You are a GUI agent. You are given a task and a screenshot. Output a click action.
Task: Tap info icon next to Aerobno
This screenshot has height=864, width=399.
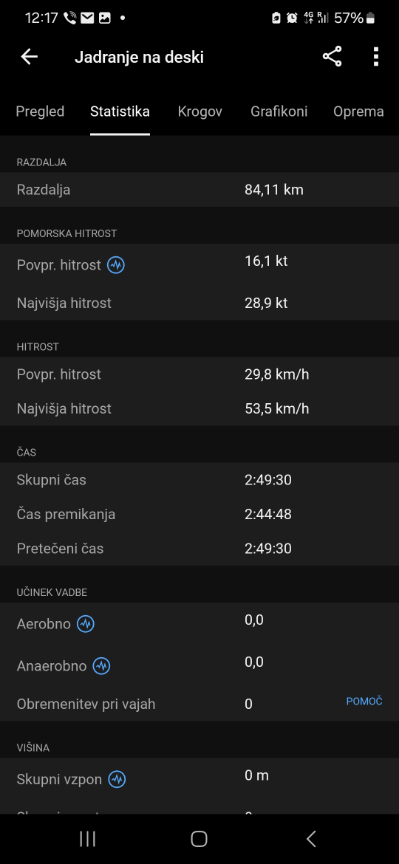pyautogui.click(x=85, y=624)
